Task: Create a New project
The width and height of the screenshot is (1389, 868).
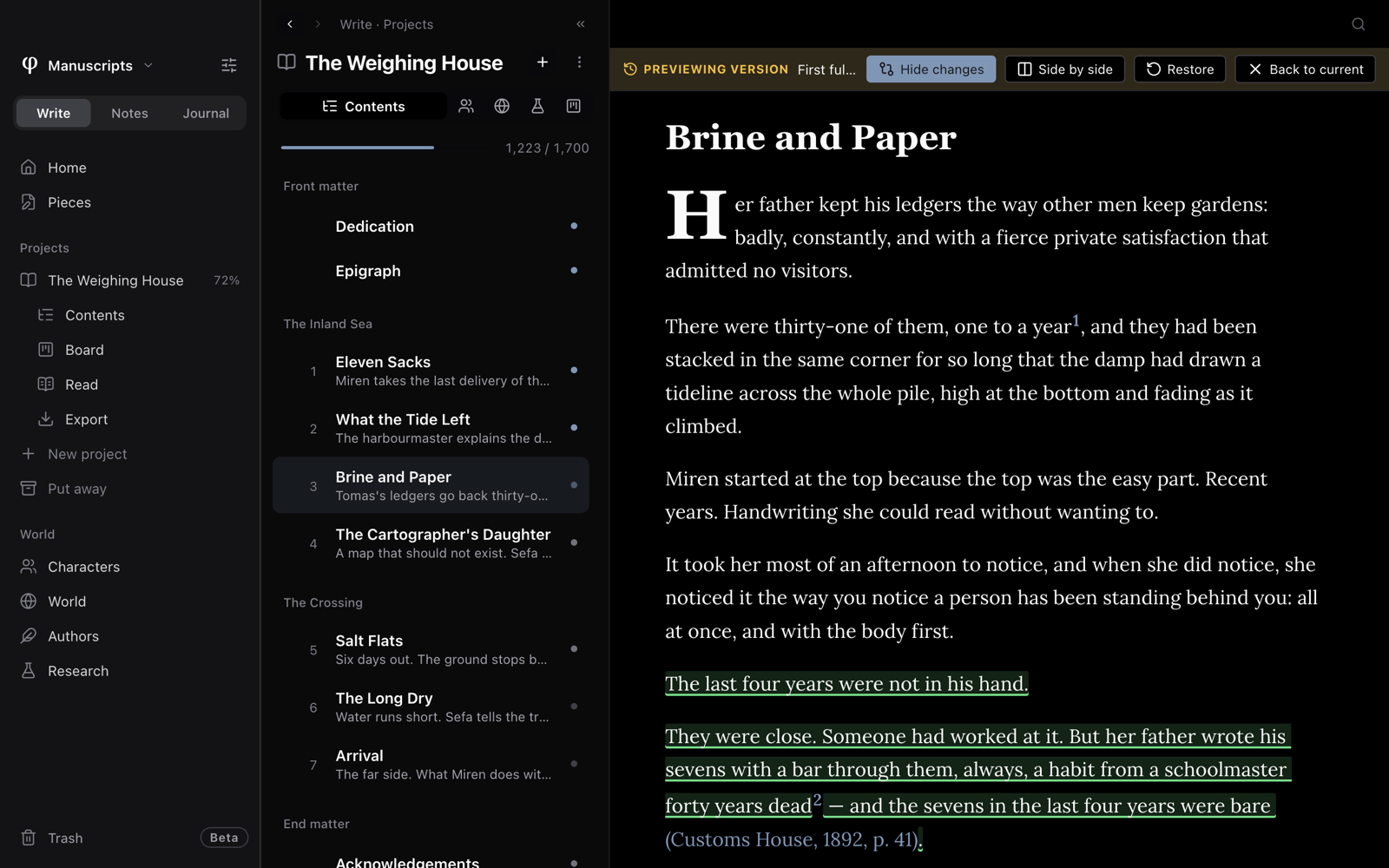Action: click(x=130, y=454)
